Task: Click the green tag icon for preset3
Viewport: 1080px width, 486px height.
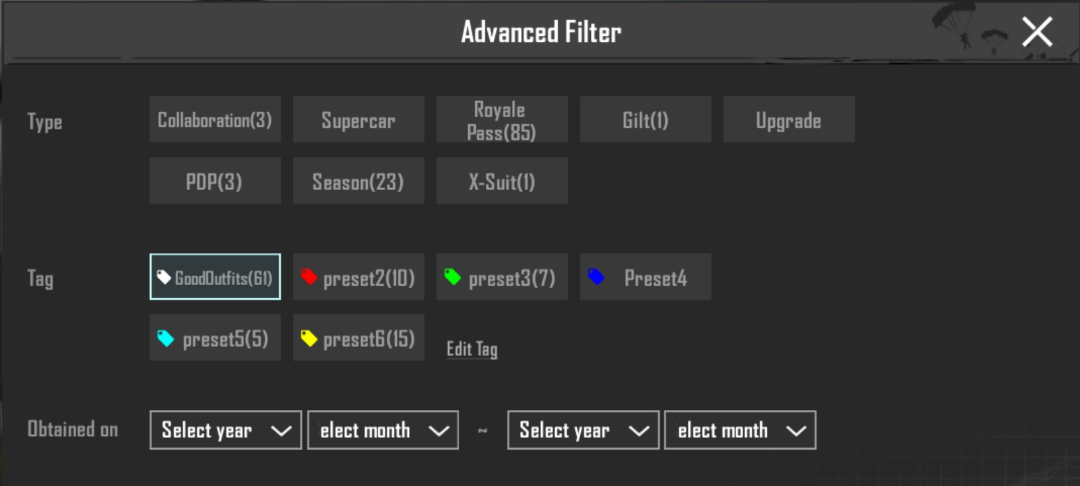Action: (x=453, y=277)
